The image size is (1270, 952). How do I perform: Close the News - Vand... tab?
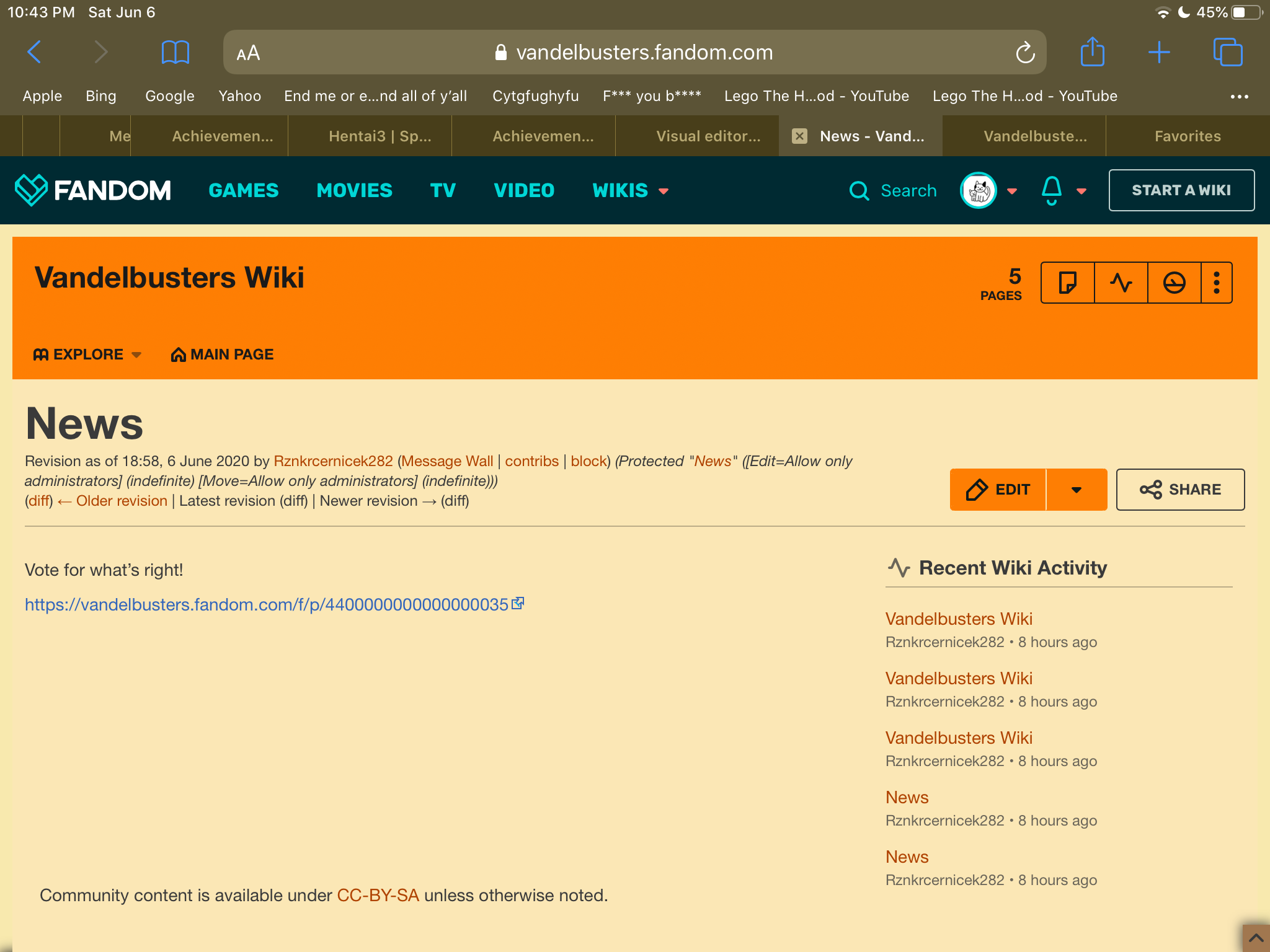click(800, 136)
